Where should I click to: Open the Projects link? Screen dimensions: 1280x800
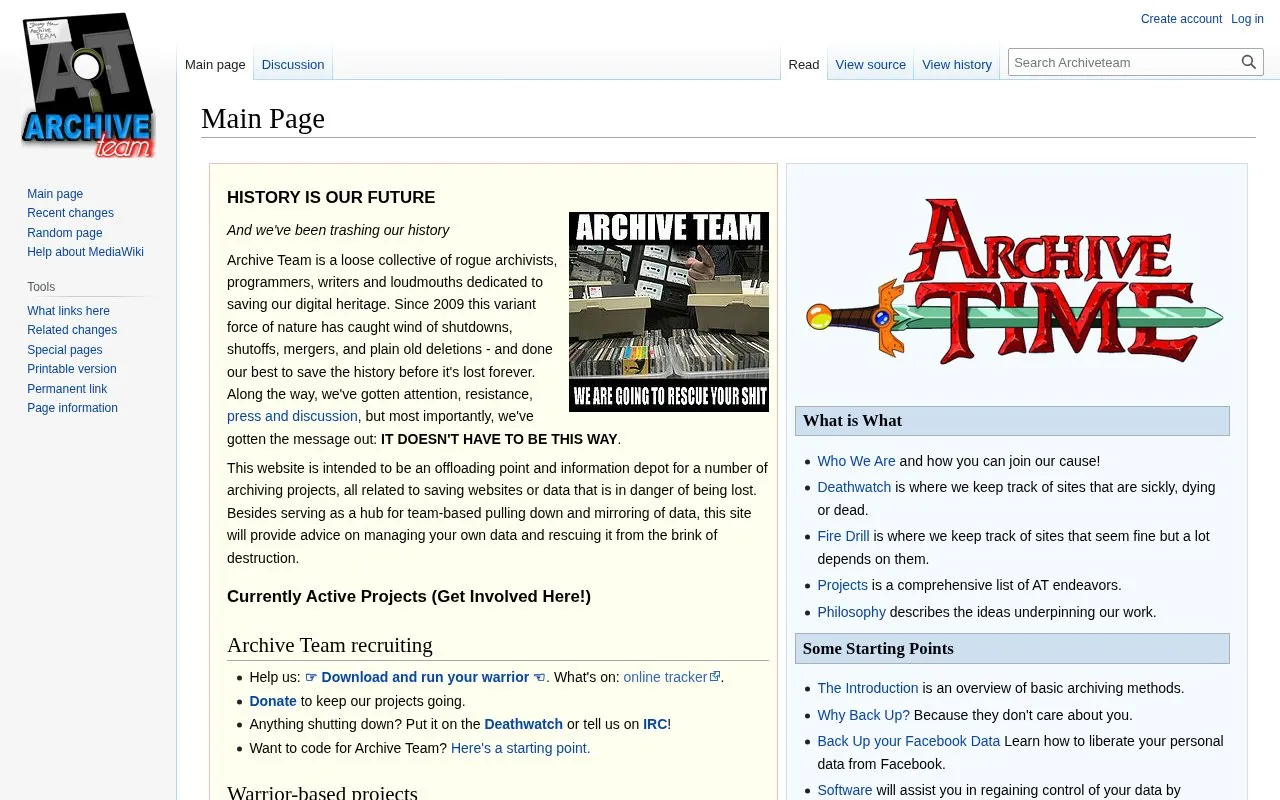(x=842, y=585)
